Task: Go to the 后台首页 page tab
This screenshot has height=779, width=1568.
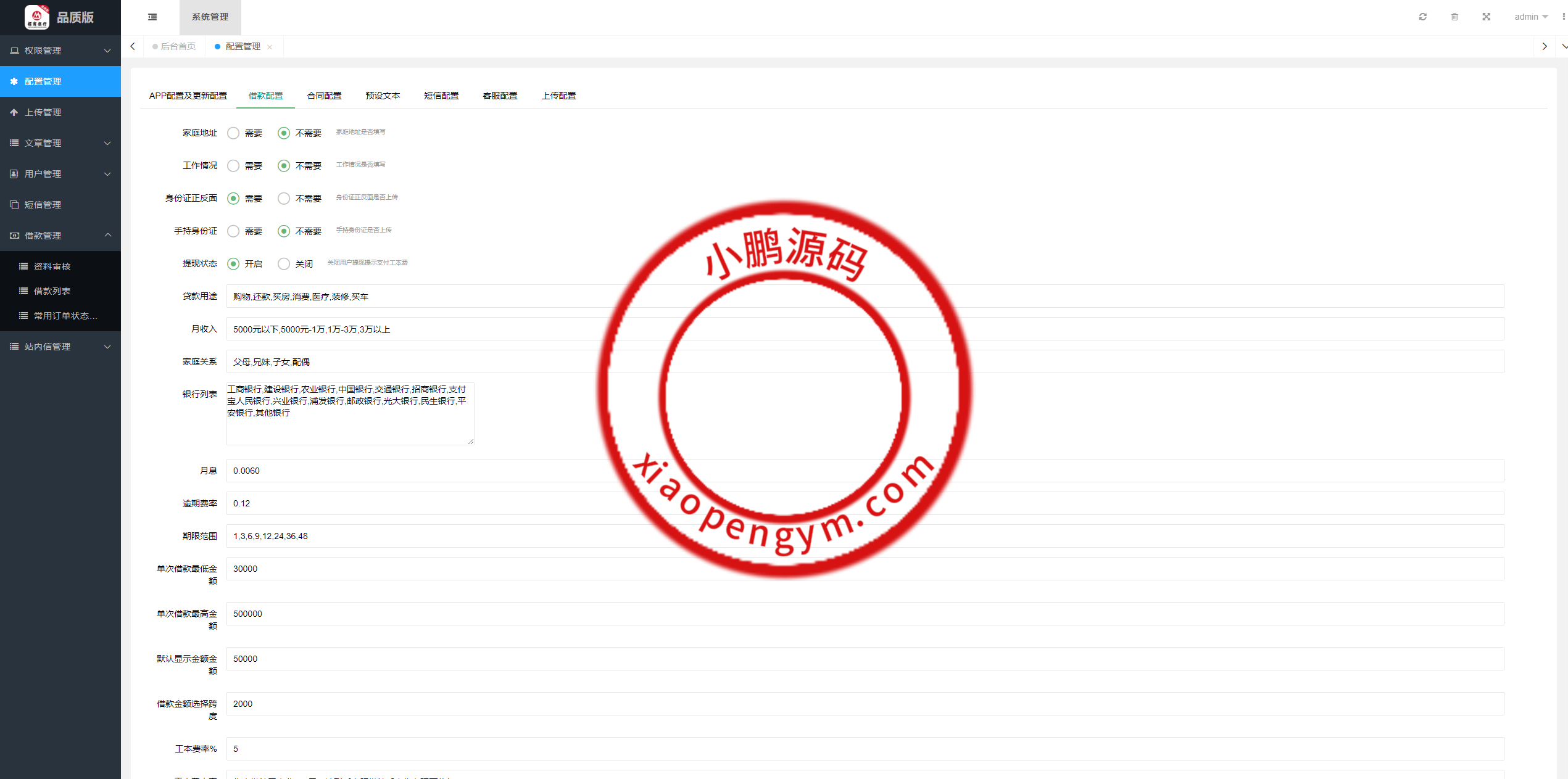Action: click(177, 47)
